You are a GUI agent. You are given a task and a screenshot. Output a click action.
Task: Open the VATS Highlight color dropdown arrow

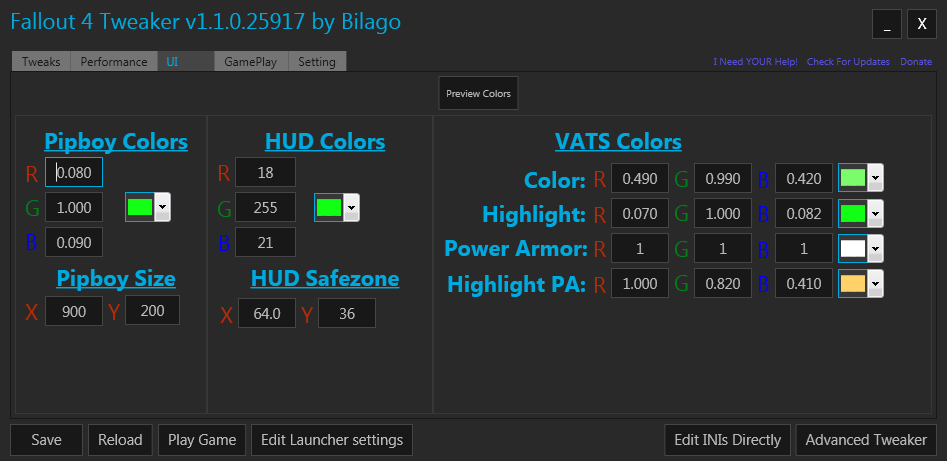point(876,214)
